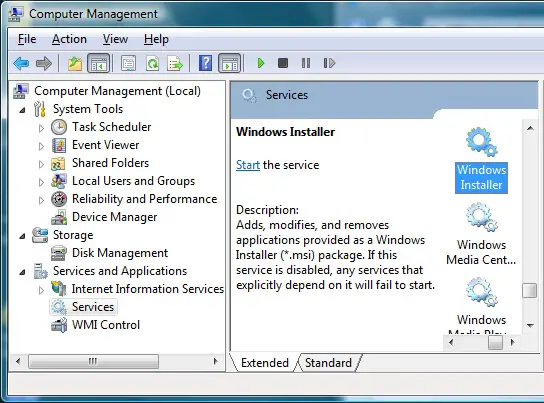The image size is (544, 403).
Task: Click the Forward arrow toolbar button
Action: point(44,63)
